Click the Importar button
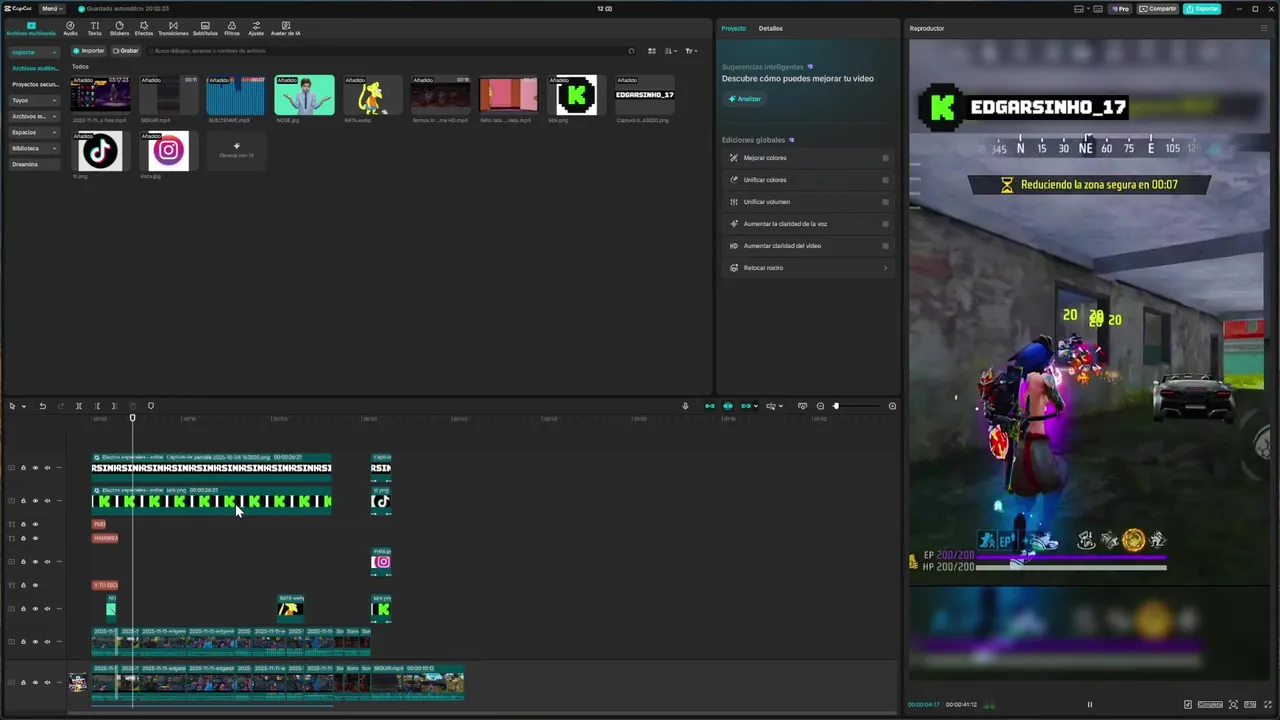Image resolution: width=1280 pixels, height=720 pixels. pos(88,51)
